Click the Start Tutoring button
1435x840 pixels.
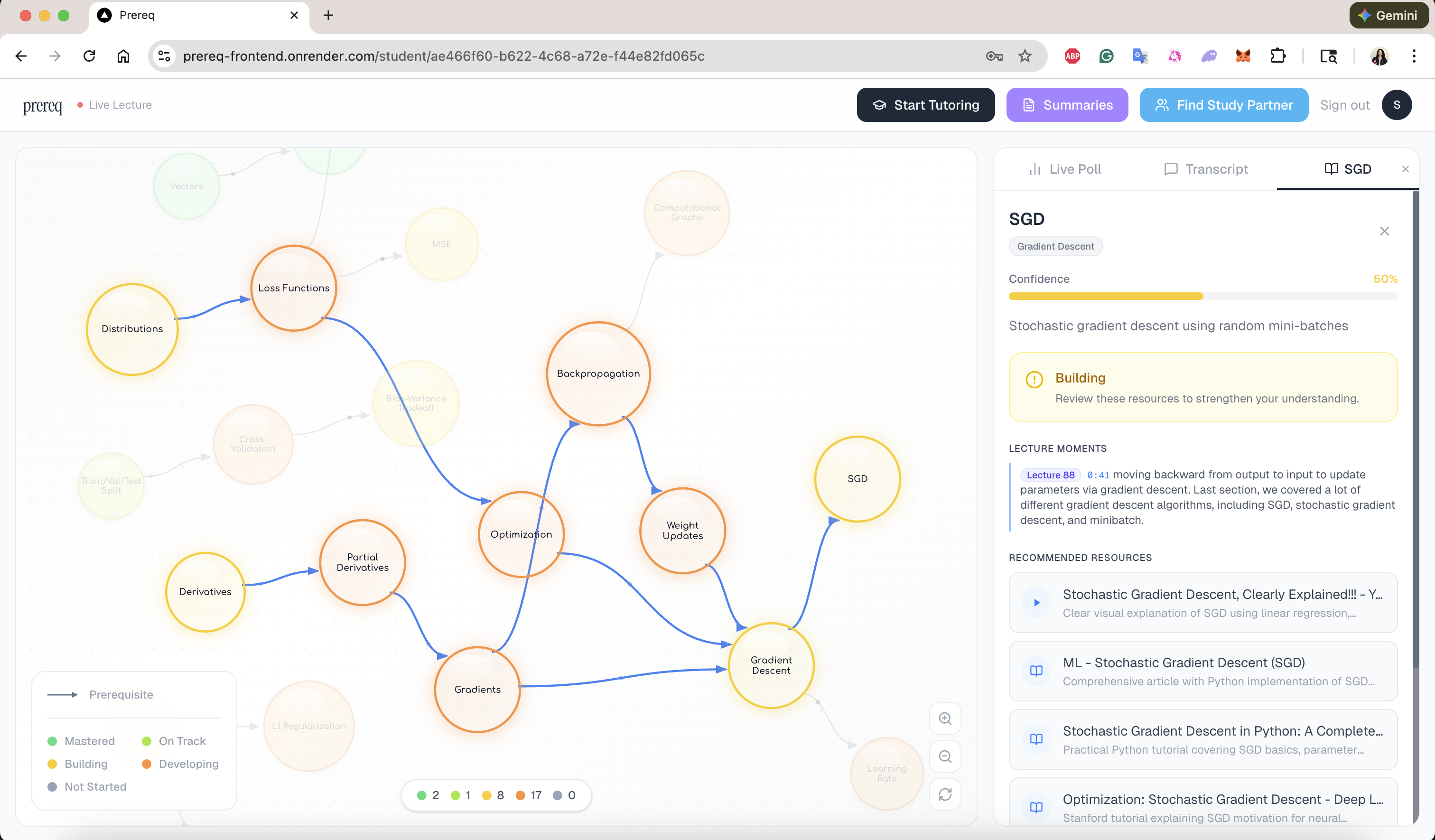coord(925,105)
